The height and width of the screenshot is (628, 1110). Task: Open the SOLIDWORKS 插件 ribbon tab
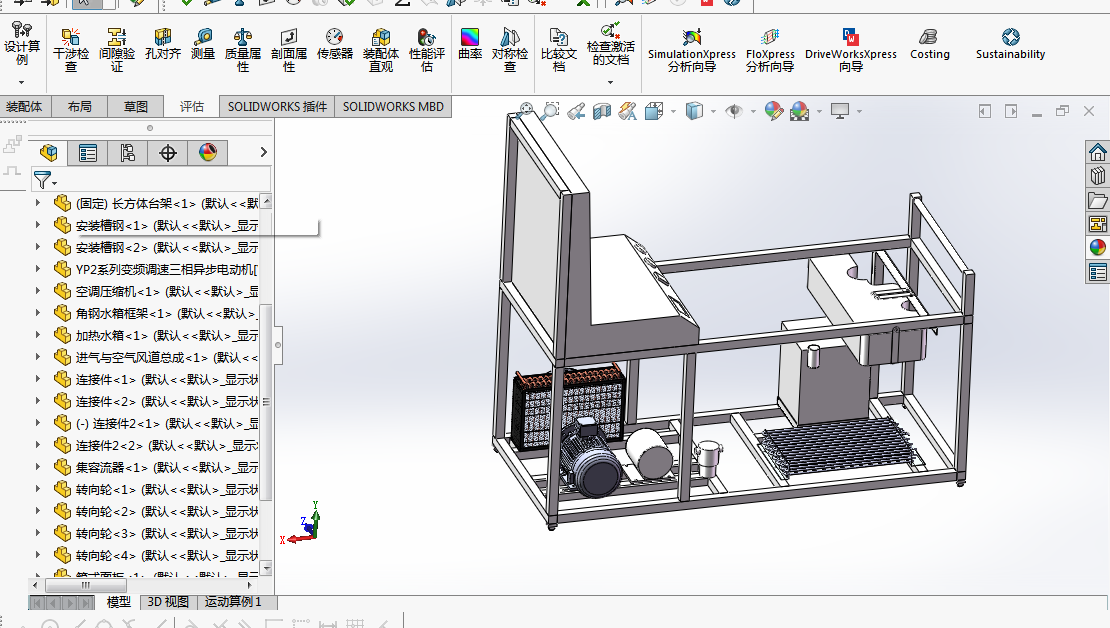tap(277, 107)
